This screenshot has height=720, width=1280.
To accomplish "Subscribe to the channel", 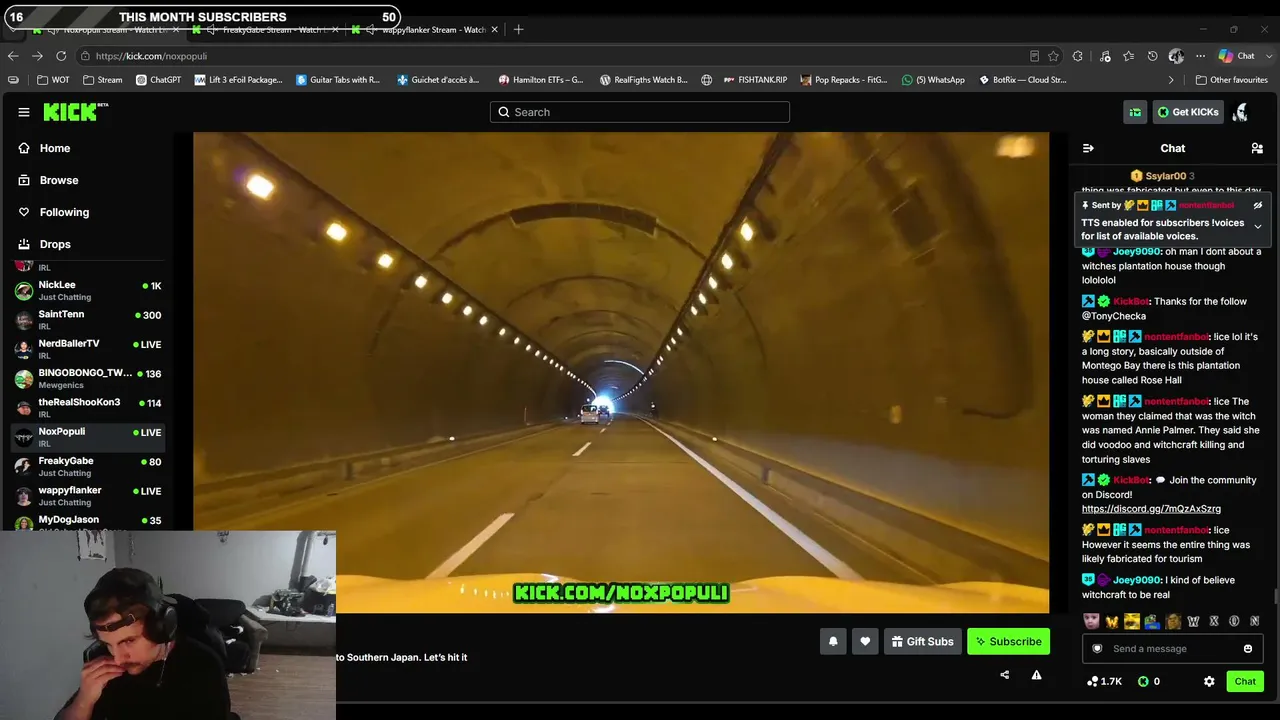I will [1008, 642].
